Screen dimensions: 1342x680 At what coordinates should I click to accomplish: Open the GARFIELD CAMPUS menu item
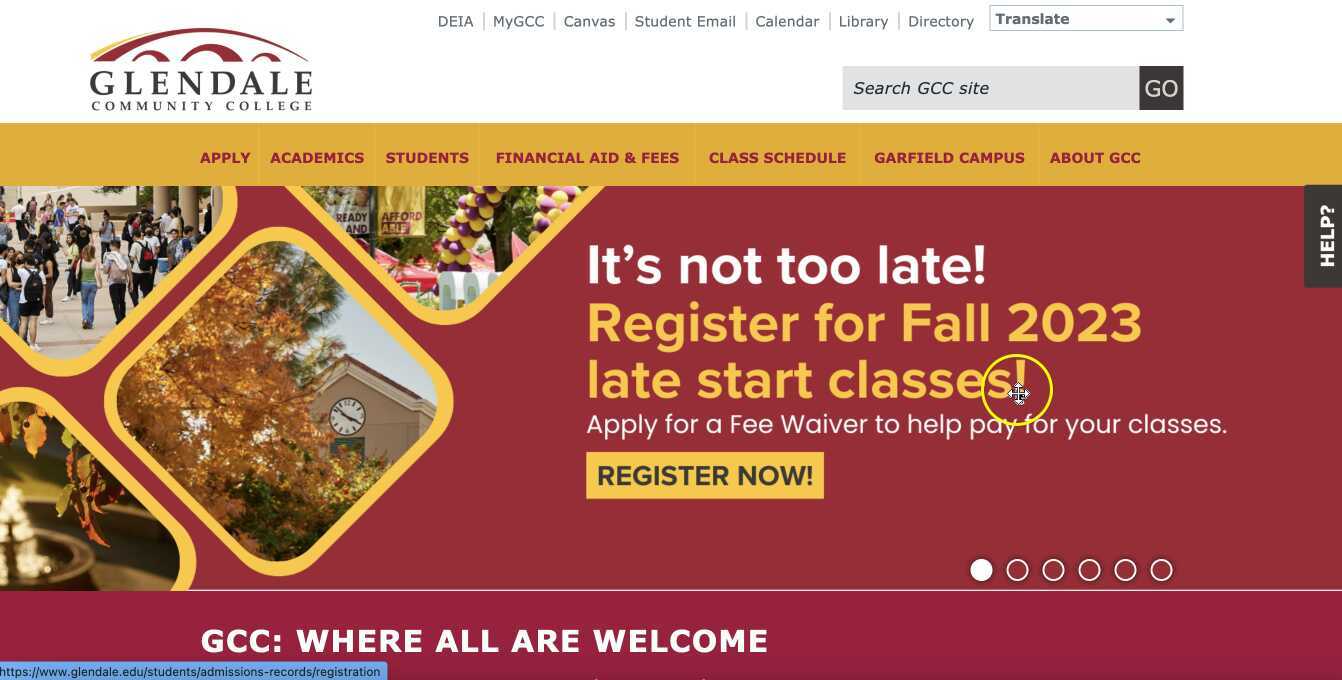click(949, 158)
